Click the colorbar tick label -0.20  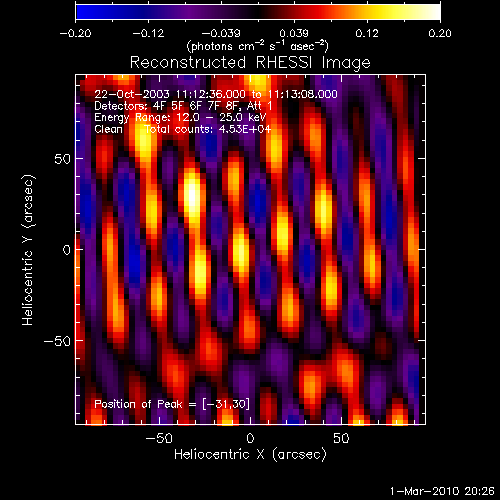point(75,33)
